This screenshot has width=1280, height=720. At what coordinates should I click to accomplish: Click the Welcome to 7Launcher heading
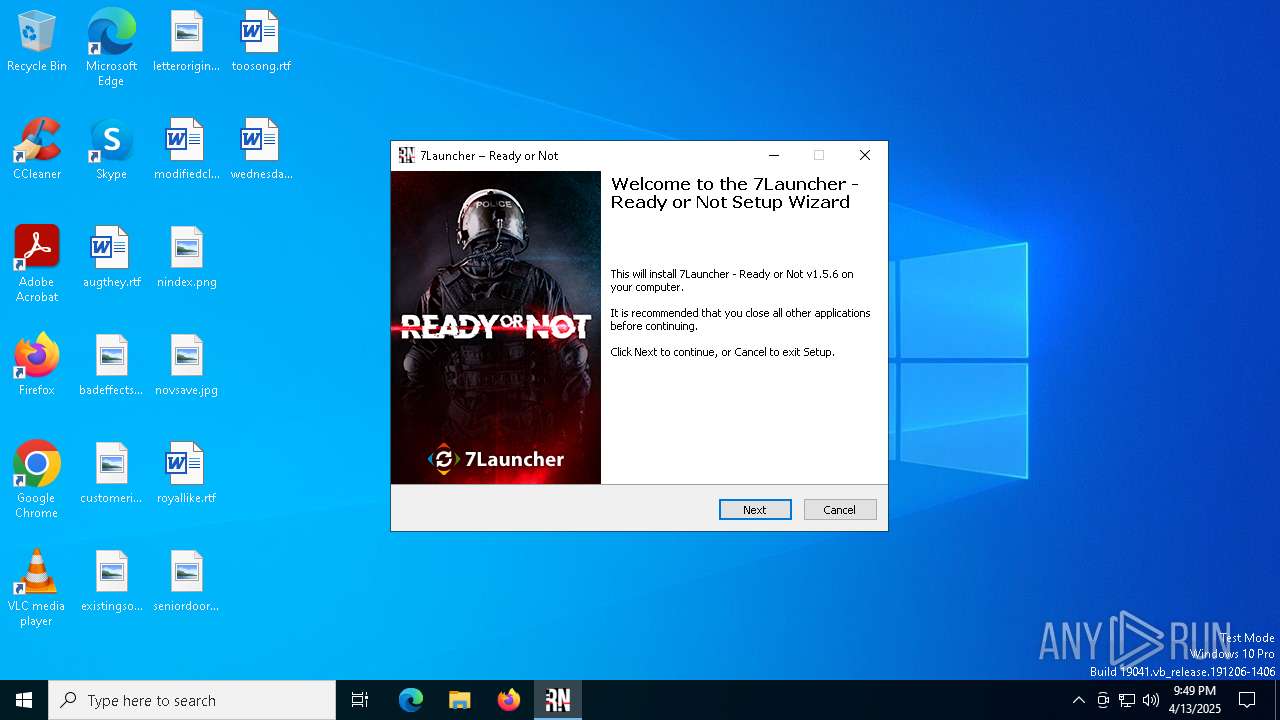(x=735, y=193)
